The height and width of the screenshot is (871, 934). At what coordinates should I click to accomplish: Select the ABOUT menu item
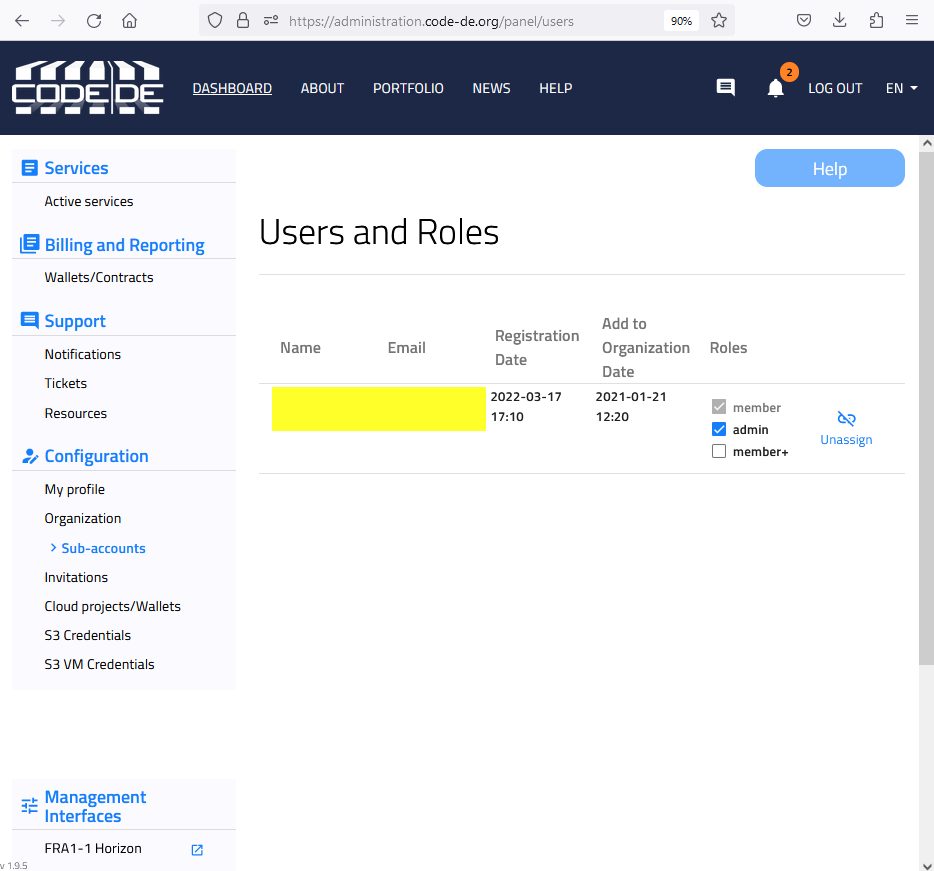(322, 88)
